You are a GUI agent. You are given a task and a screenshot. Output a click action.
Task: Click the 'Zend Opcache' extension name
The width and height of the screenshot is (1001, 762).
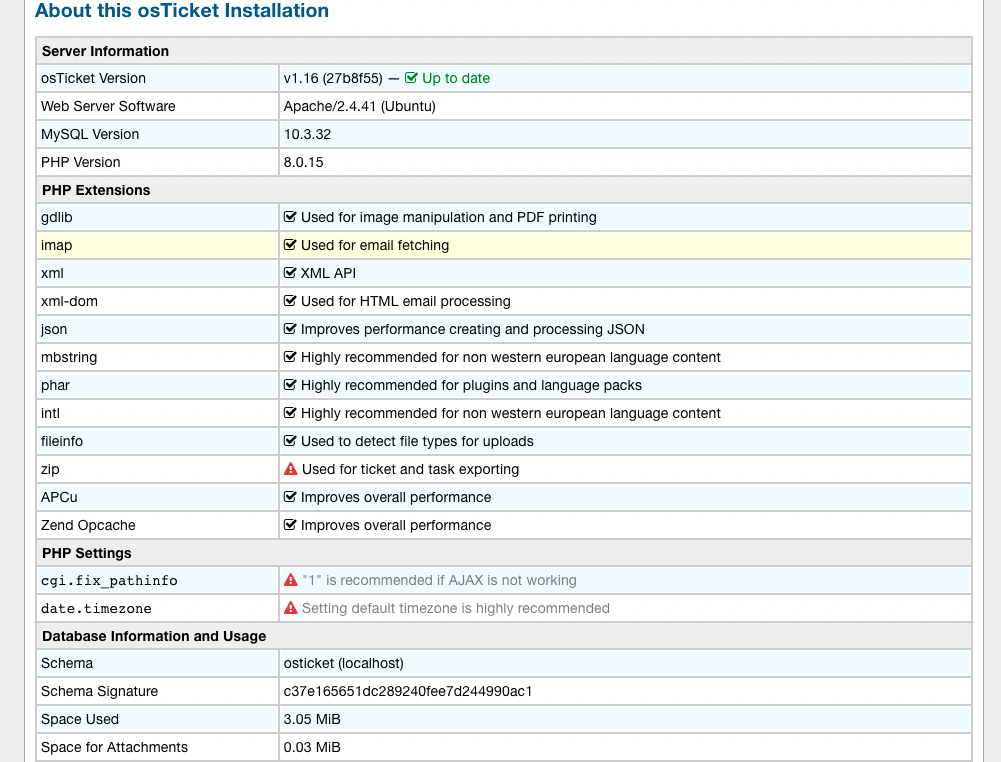(88, 526)
